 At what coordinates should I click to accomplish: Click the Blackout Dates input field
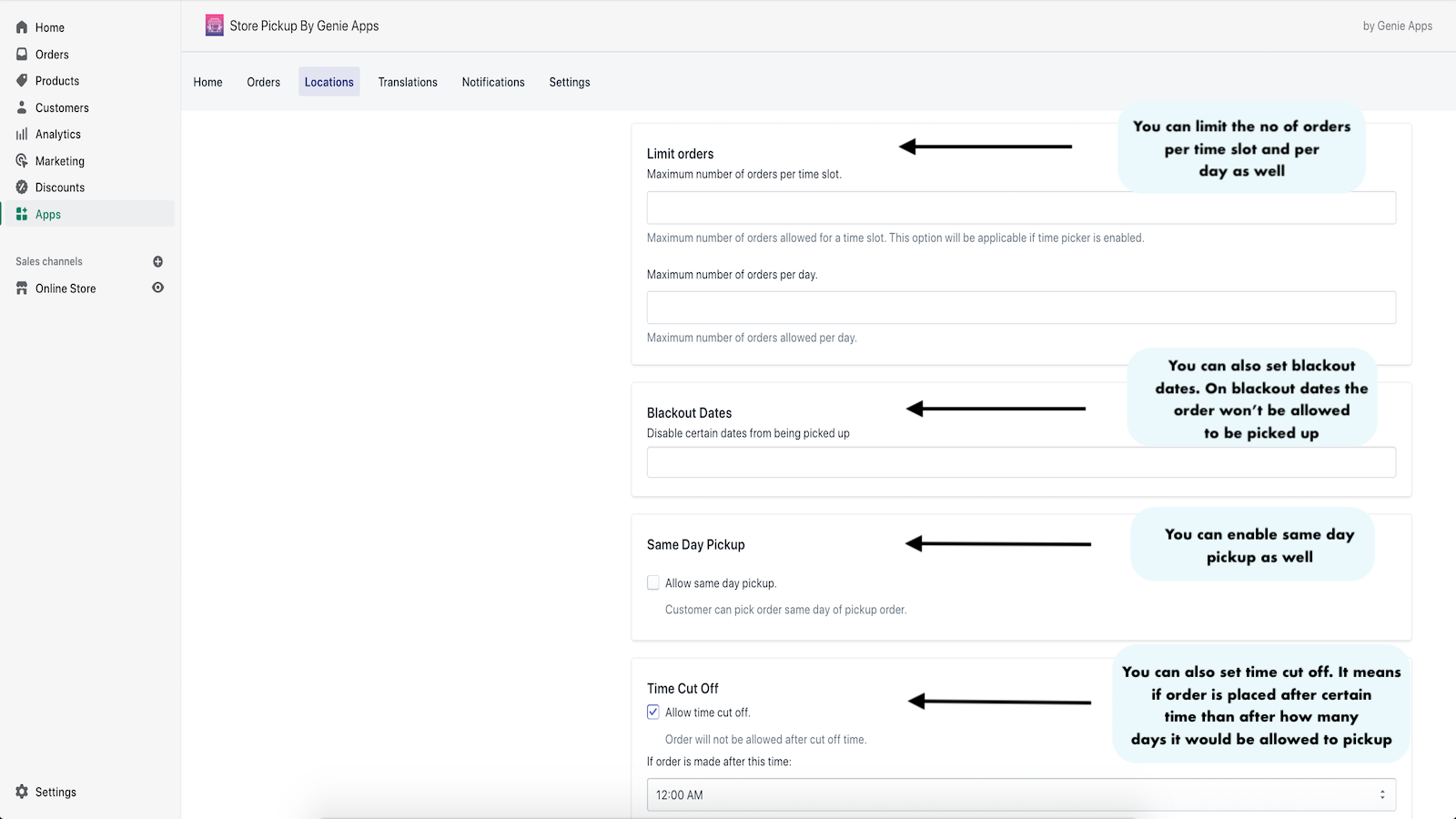click(1020, 462)
